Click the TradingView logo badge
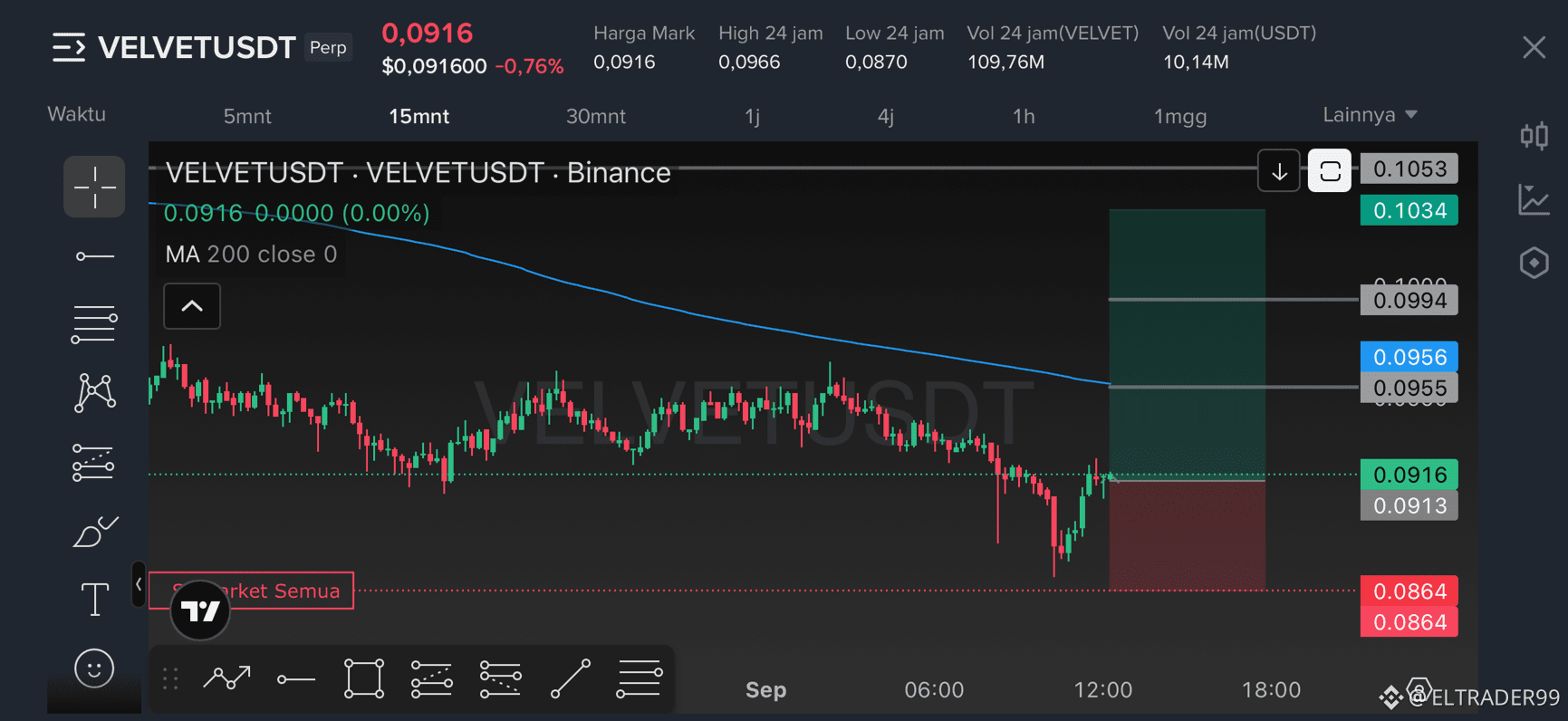 pyautogui.click(x=200, y=610)
